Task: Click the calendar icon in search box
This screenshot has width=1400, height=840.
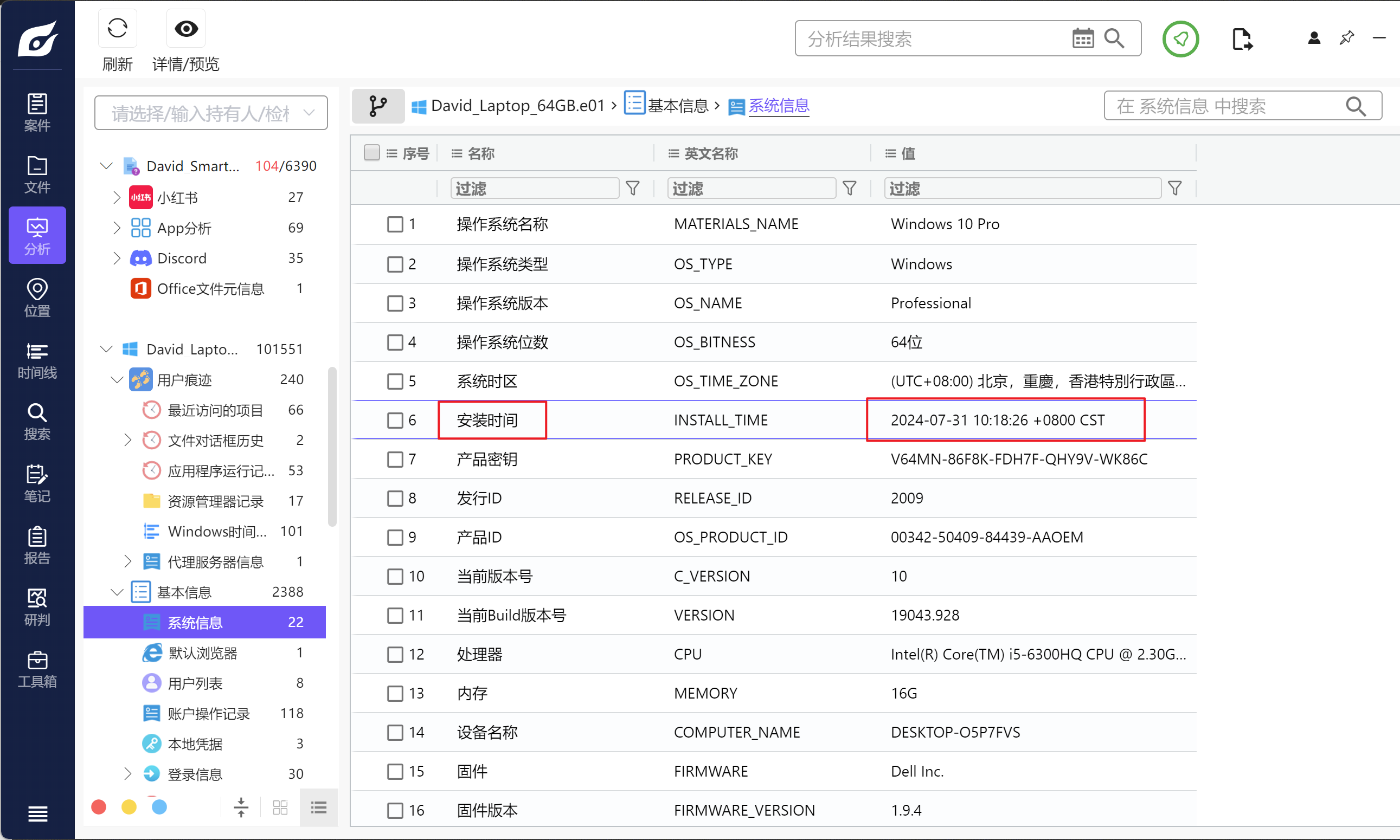Action: tap(1082, 38)
